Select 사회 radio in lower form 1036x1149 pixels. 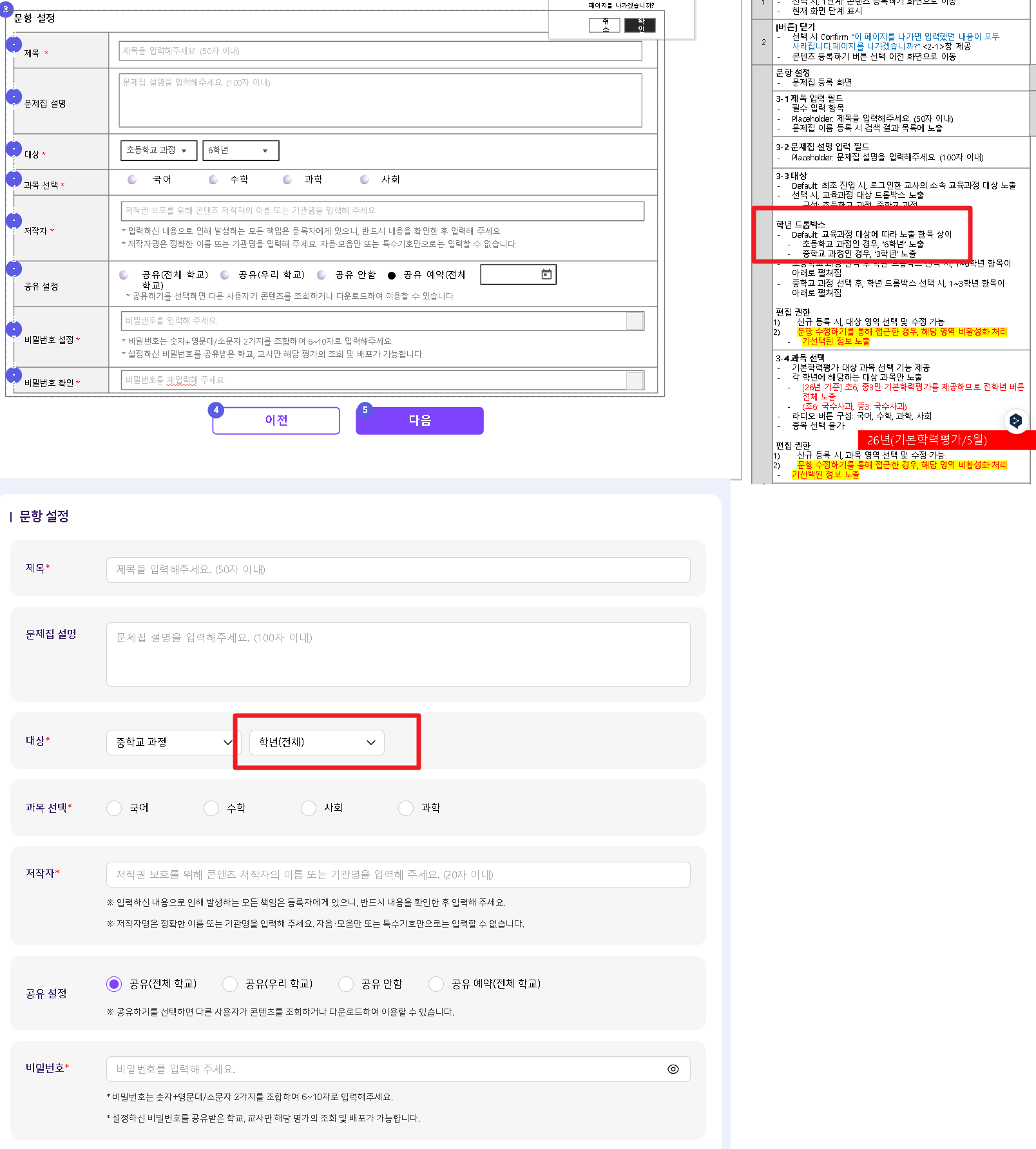coord(309,808)
